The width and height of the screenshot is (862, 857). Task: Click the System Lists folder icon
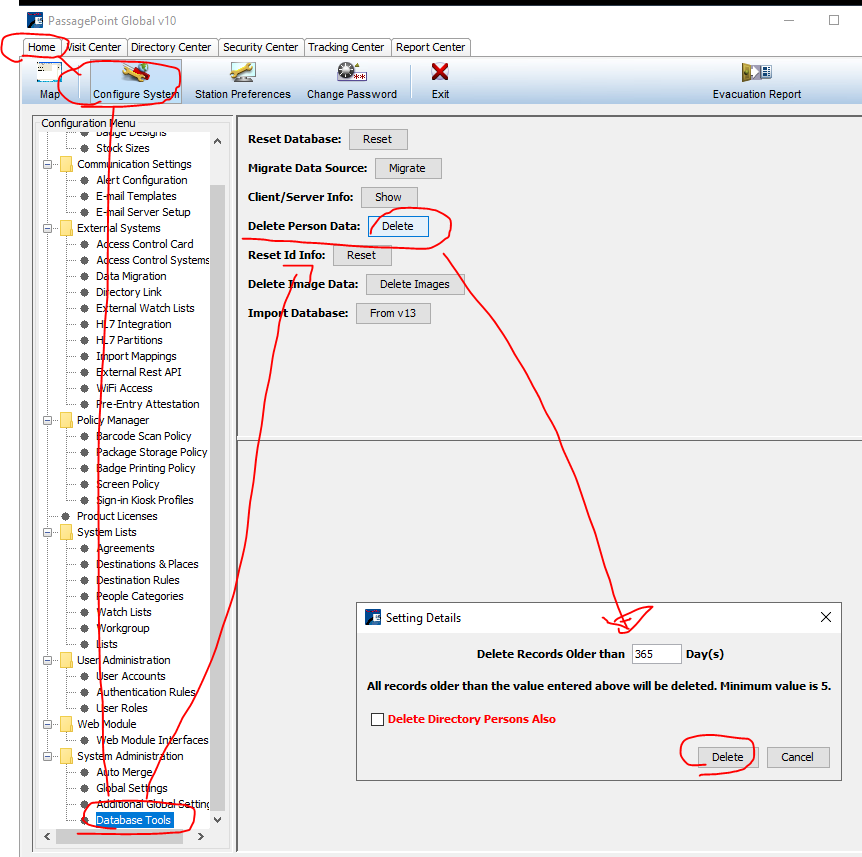[67, 532]
